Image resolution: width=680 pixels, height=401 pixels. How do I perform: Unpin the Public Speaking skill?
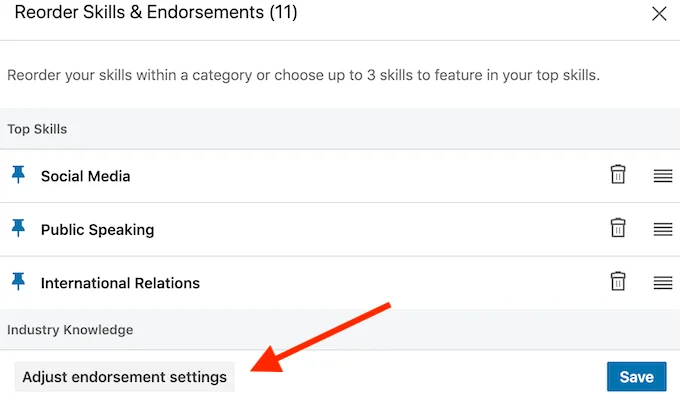click(17, 229)
